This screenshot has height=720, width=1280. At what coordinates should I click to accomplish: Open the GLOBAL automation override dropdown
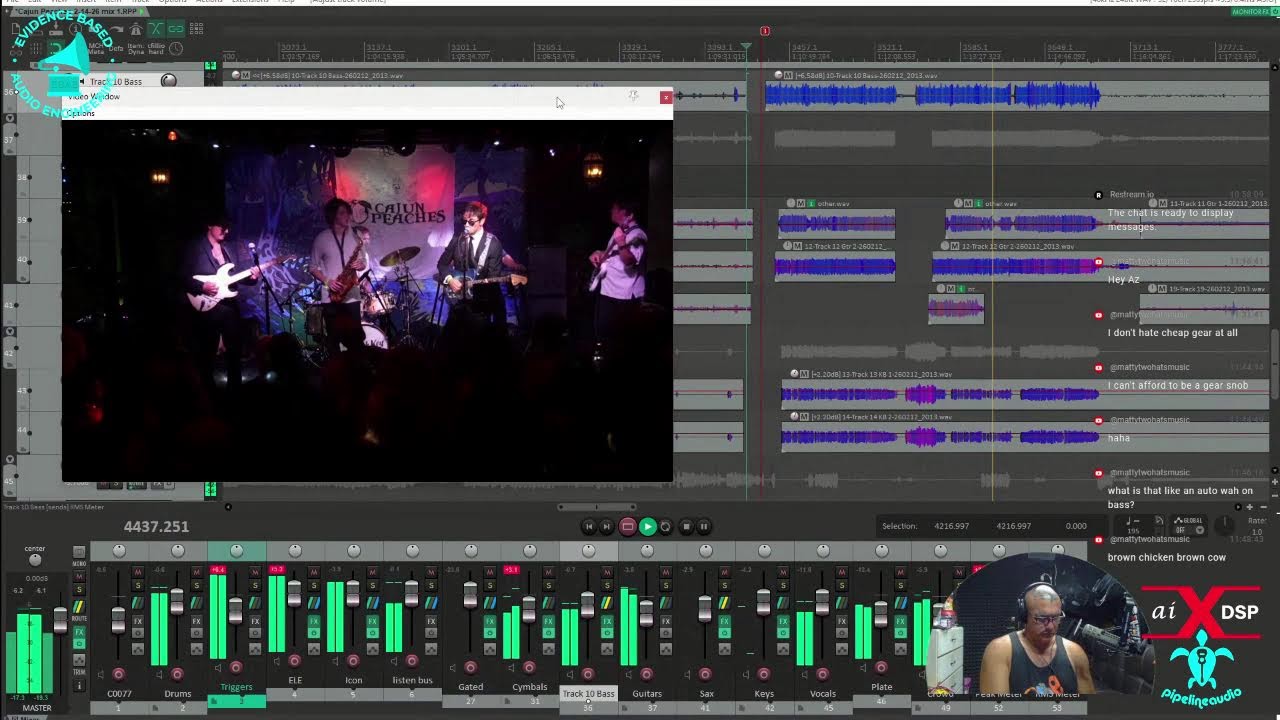[x=1188, y=525]
